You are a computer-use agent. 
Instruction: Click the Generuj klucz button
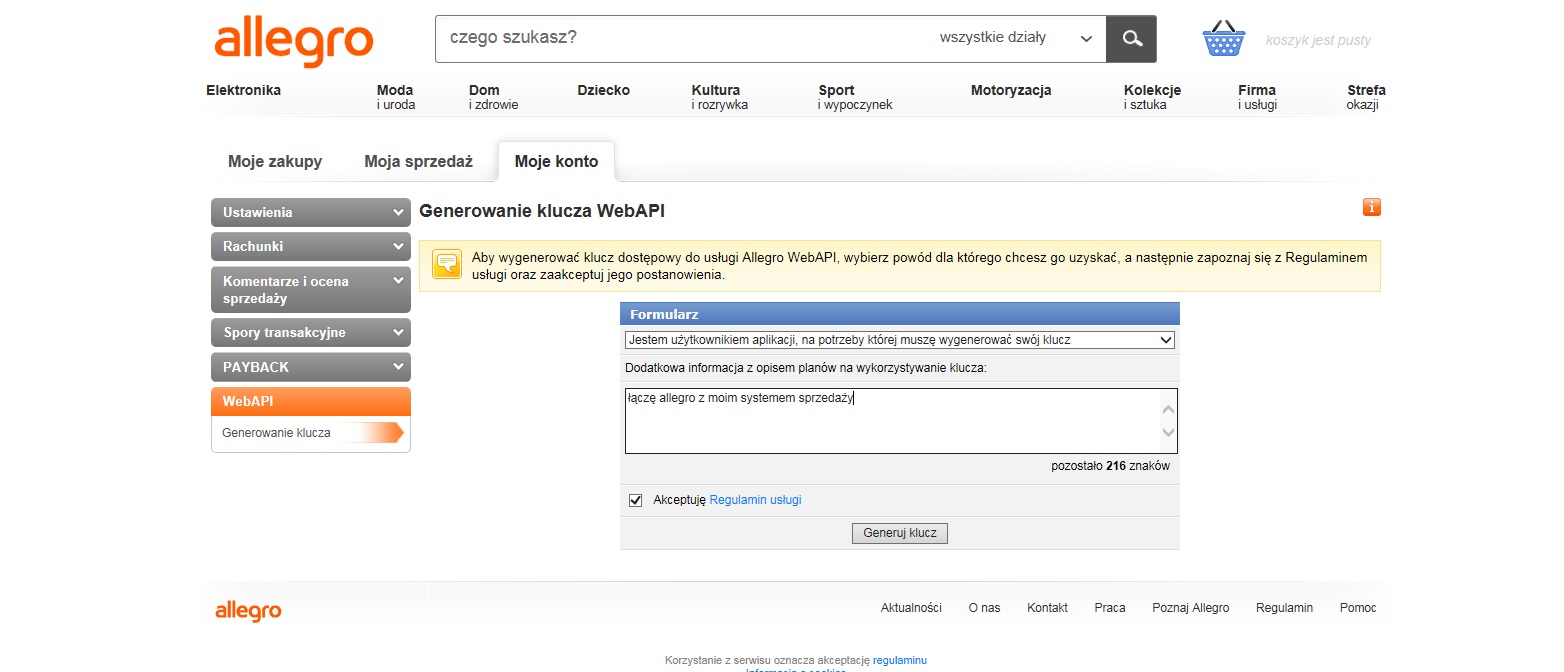pos(900,533)
